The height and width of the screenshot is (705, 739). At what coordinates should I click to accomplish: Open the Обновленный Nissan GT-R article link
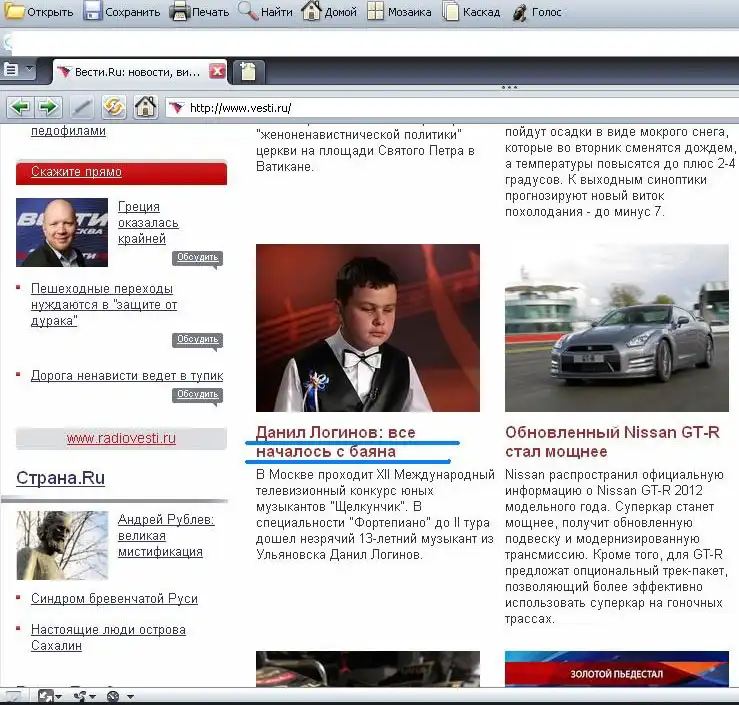pyautogui.click(x=612, y=441)
